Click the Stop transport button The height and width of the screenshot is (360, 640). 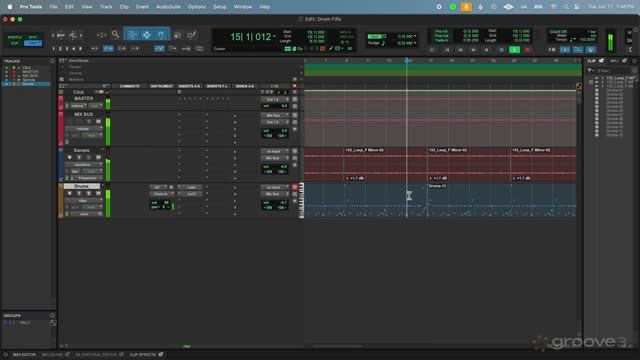[501, 50]
